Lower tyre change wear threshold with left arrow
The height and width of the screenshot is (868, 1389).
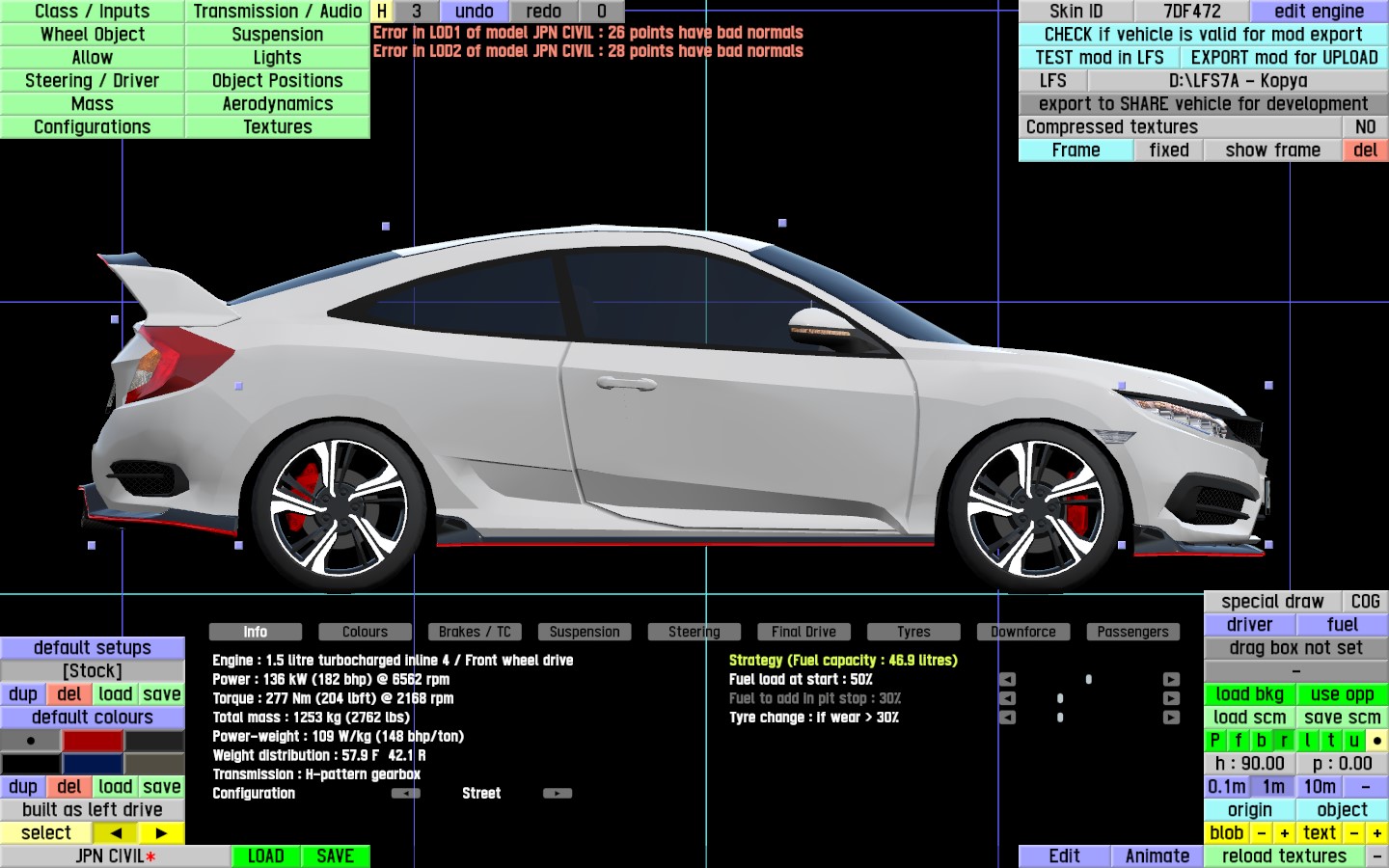[1007, 718]
